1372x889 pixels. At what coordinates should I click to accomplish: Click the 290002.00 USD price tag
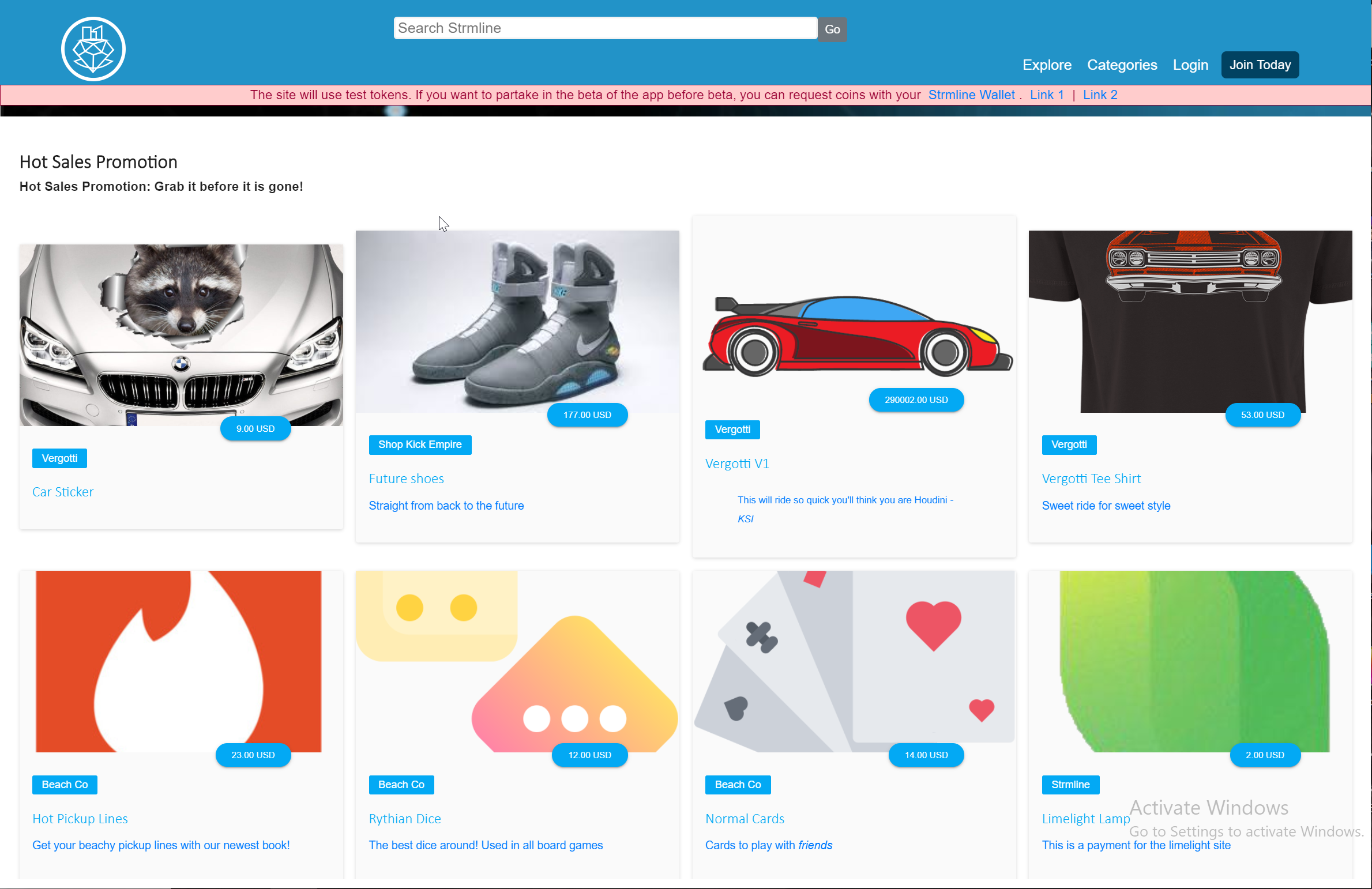(x=916, y=400)
